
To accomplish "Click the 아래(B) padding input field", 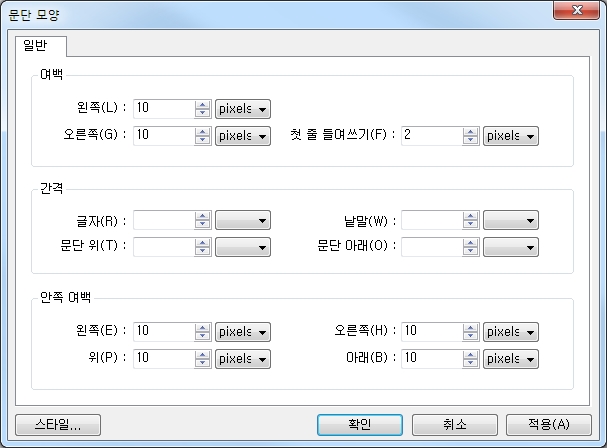I will [431, 357].
